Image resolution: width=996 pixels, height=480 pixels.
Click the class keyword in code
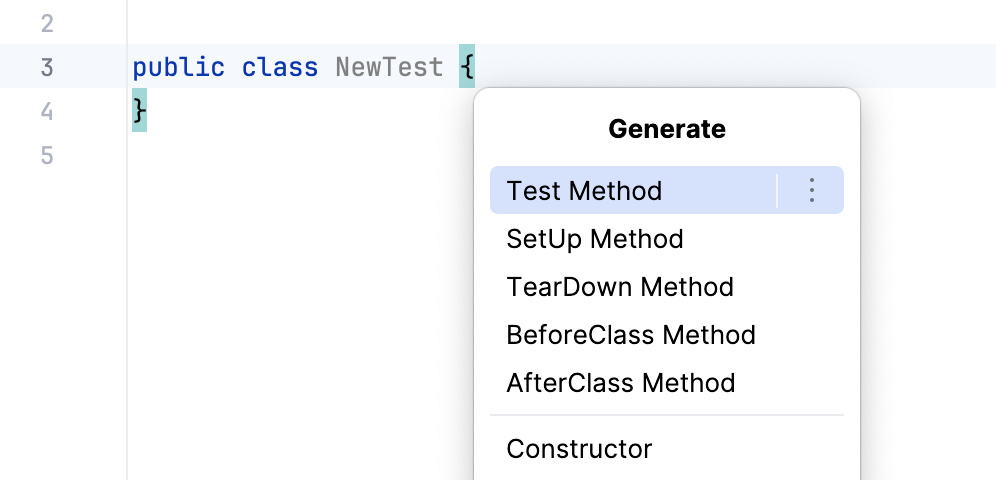pyautogui.click(x=280, y=67)
